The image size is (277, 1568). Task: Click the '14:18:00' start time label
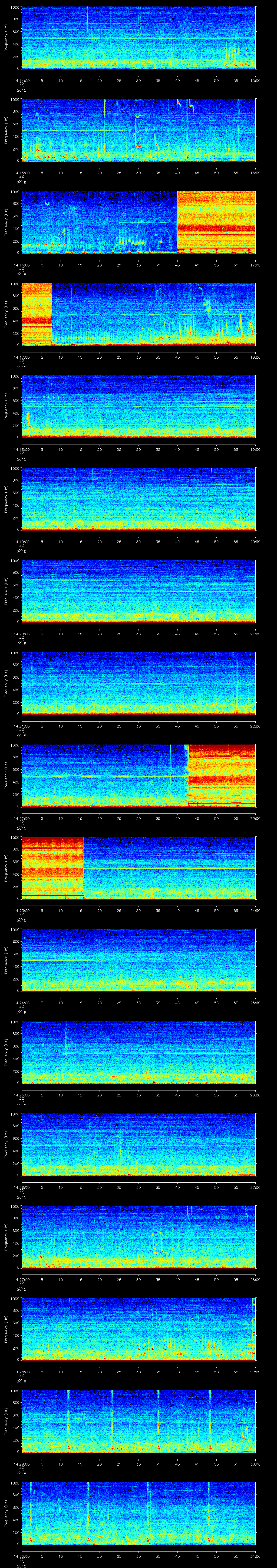point(21,449)
